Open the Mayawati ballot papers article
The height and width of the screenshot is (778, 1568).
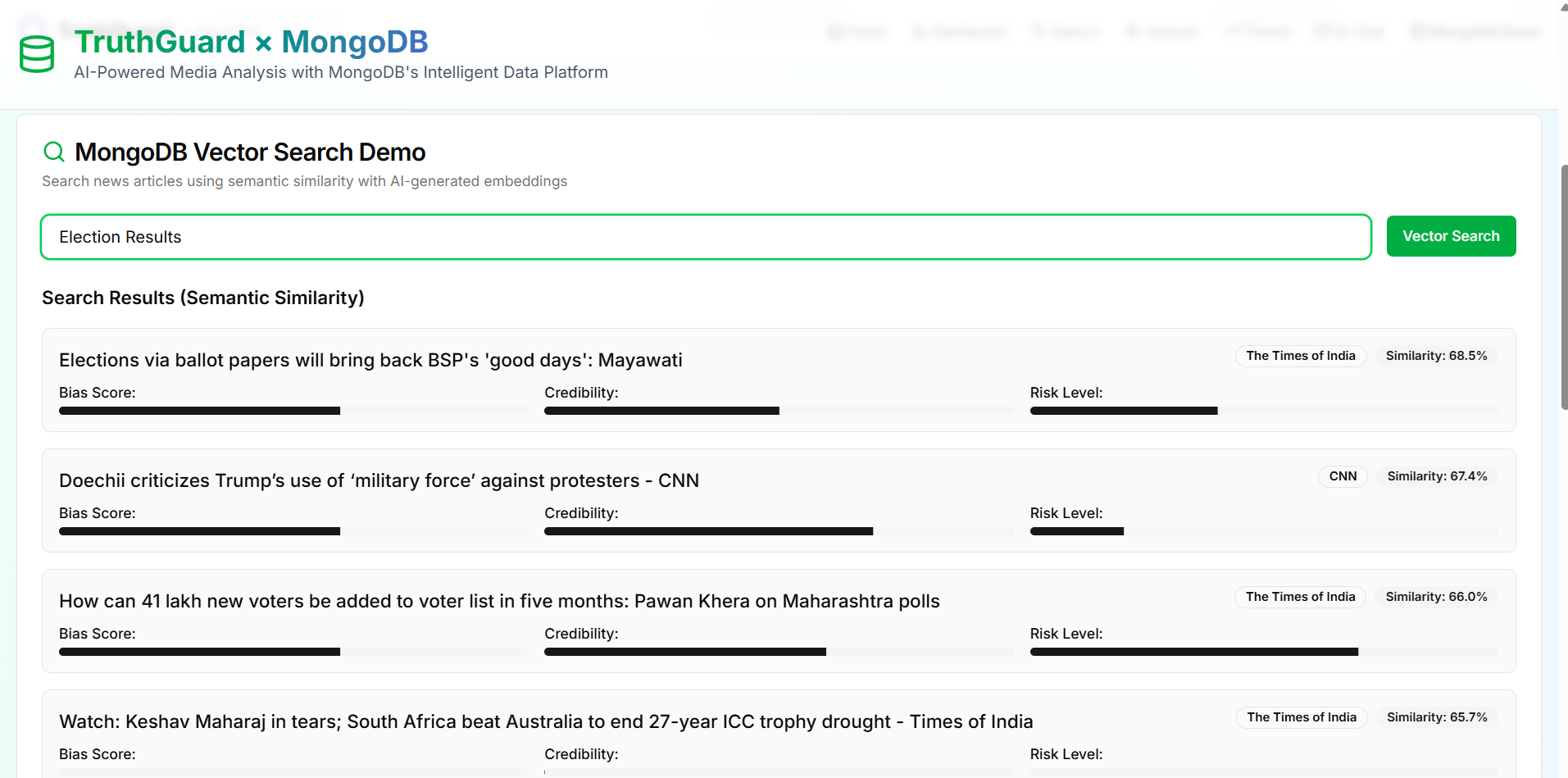(x=370, y=360)
